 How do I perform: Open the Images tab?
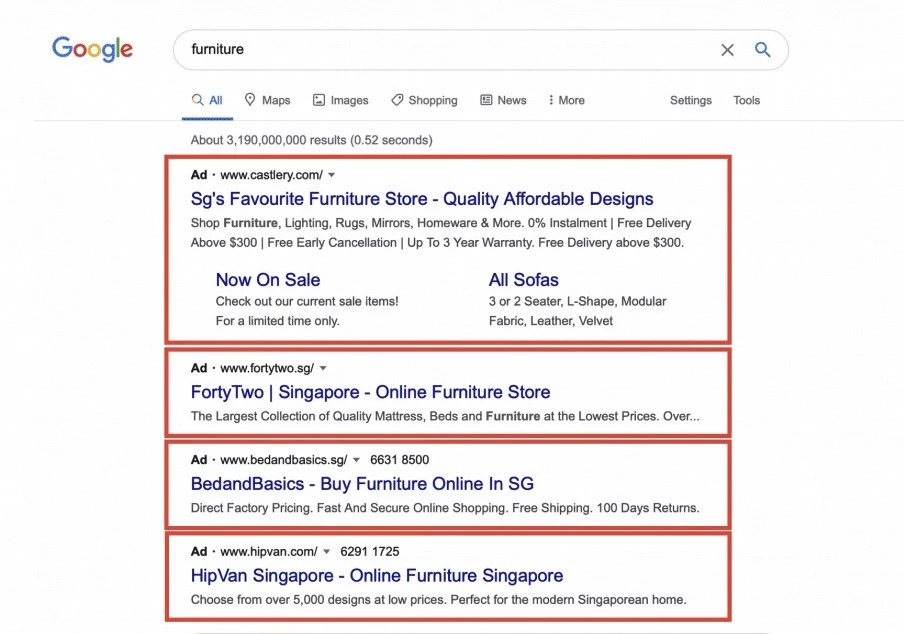click(x=341, y=100)
